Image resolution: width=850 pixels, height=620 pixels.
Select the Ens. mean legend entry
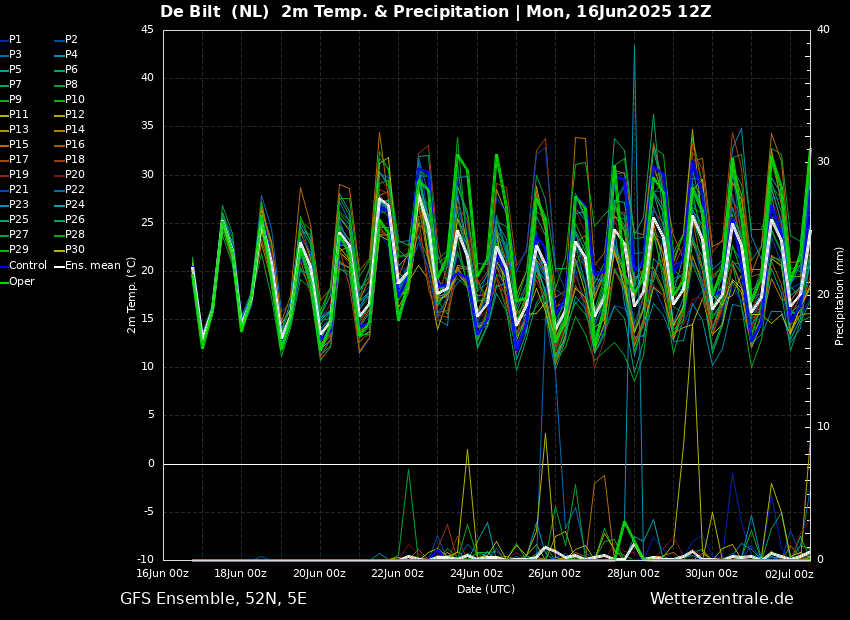92,266
